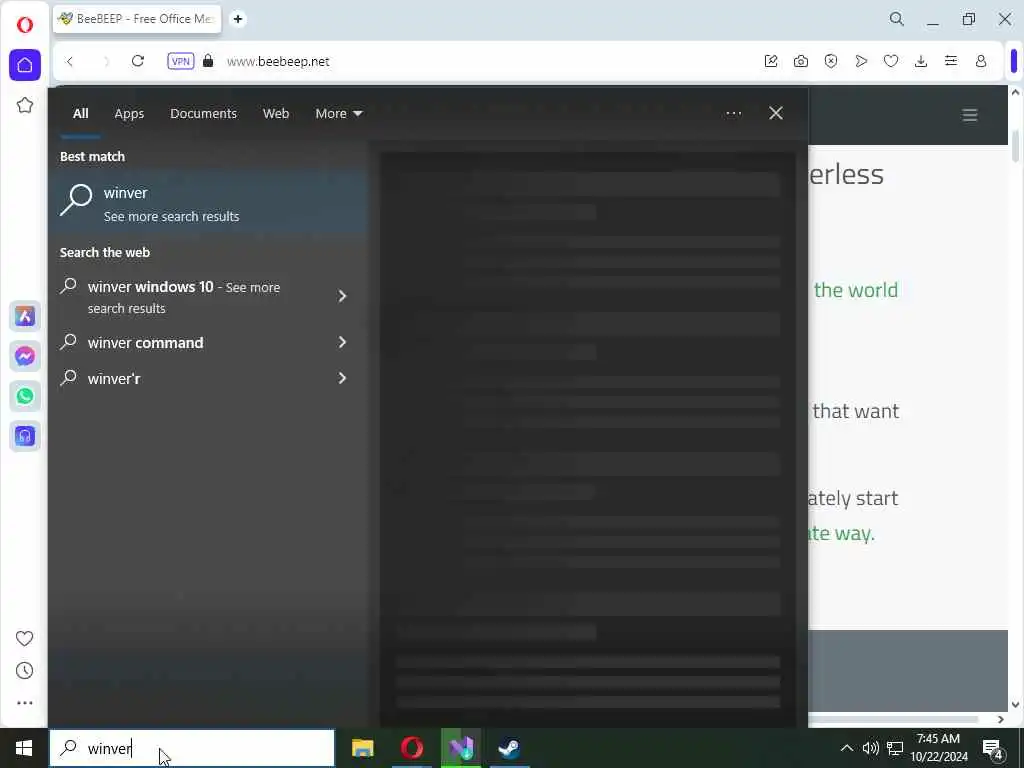This screenshot has height=768, width=1024.
Task: Open clock showing 7:45 AM
Action: click(938, 748)
